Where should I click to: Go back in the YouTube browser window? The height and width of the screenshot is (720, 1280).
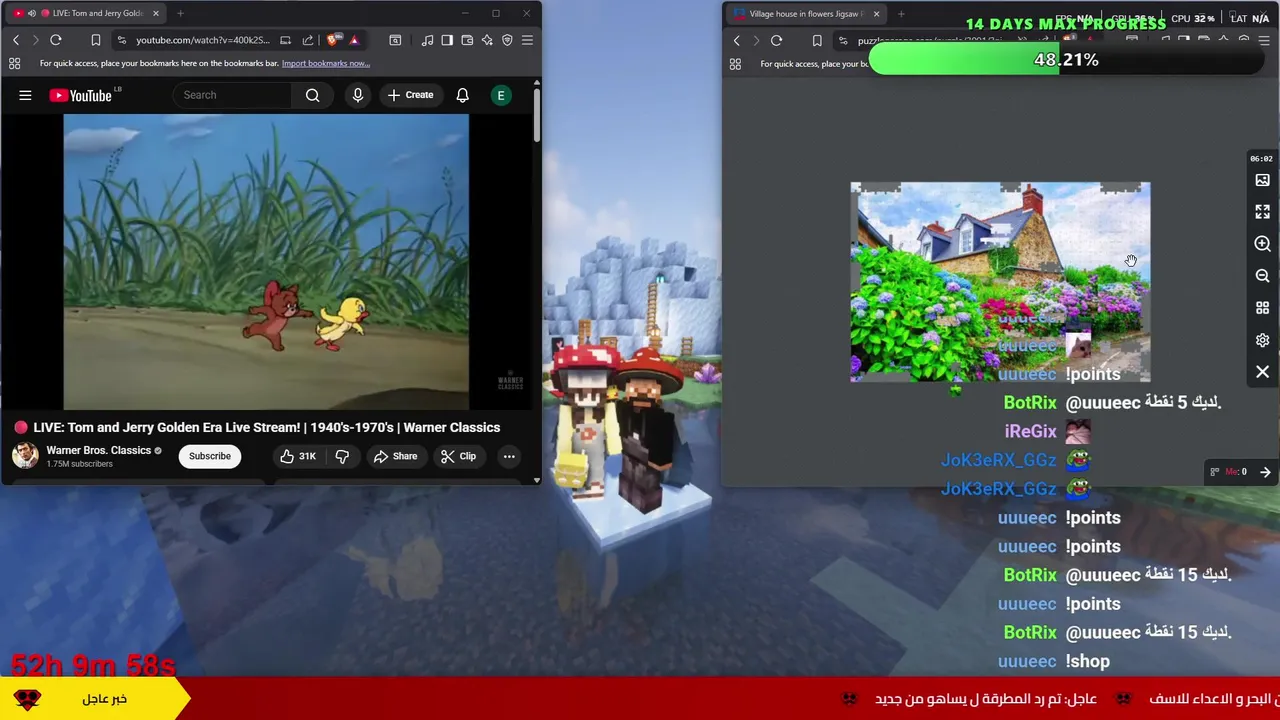click(16, 40)
